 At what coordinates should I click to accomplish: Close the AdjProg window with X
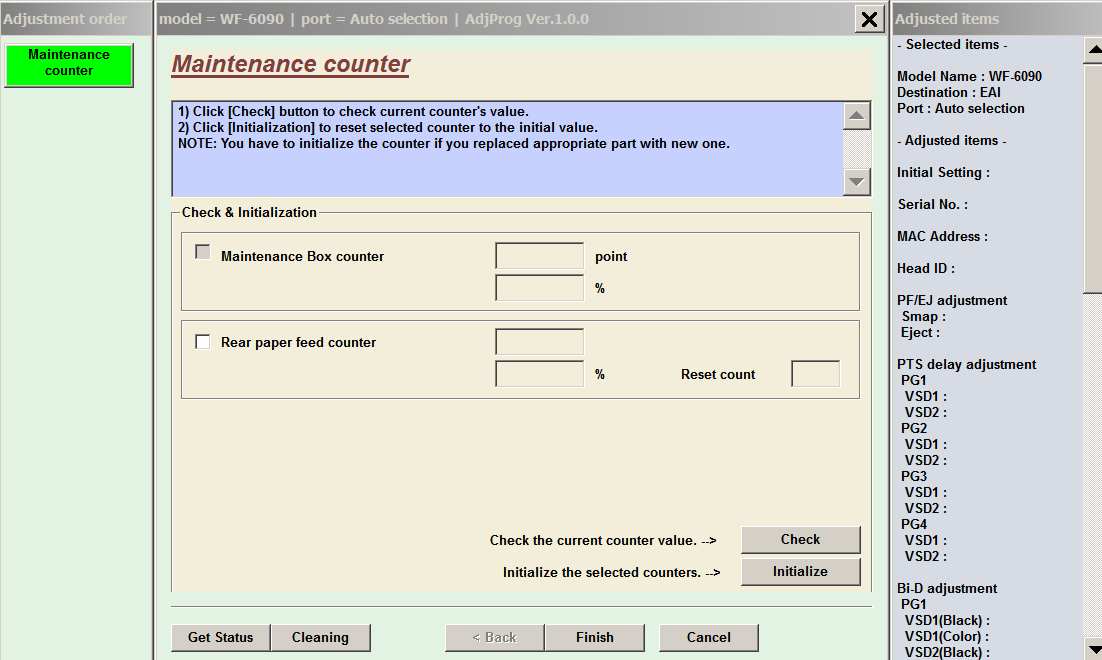(x=869, y=19)
